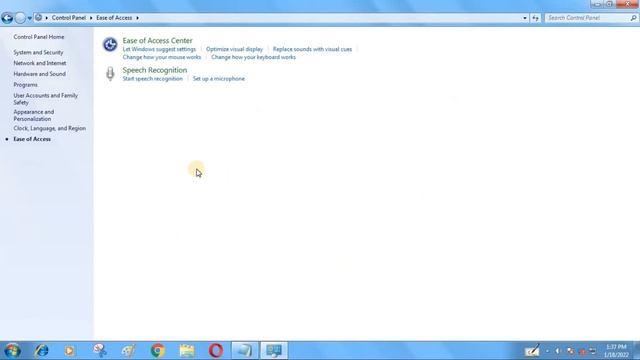Switch to the blue window taskbar button

click(244, 351)
